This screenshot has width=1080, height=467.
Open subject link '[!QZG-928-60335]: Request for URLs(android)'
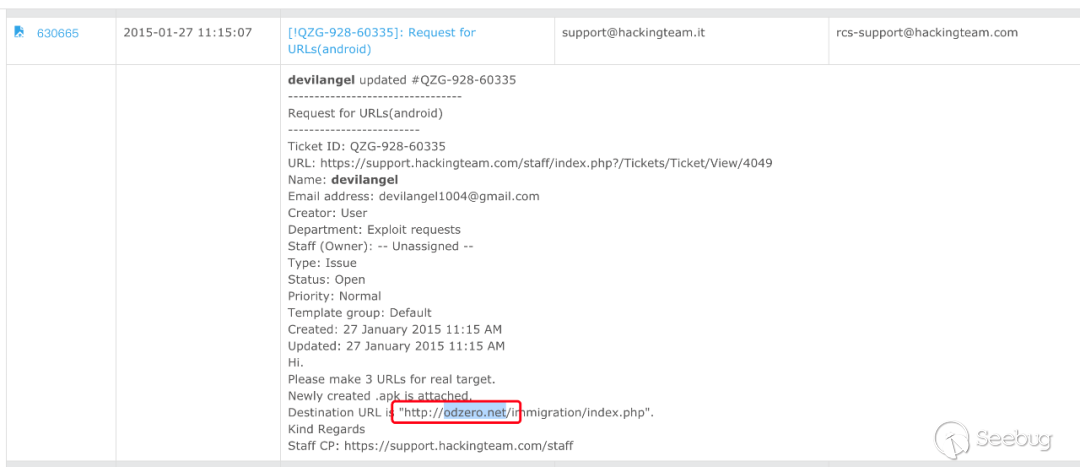(x=382, y=41)
